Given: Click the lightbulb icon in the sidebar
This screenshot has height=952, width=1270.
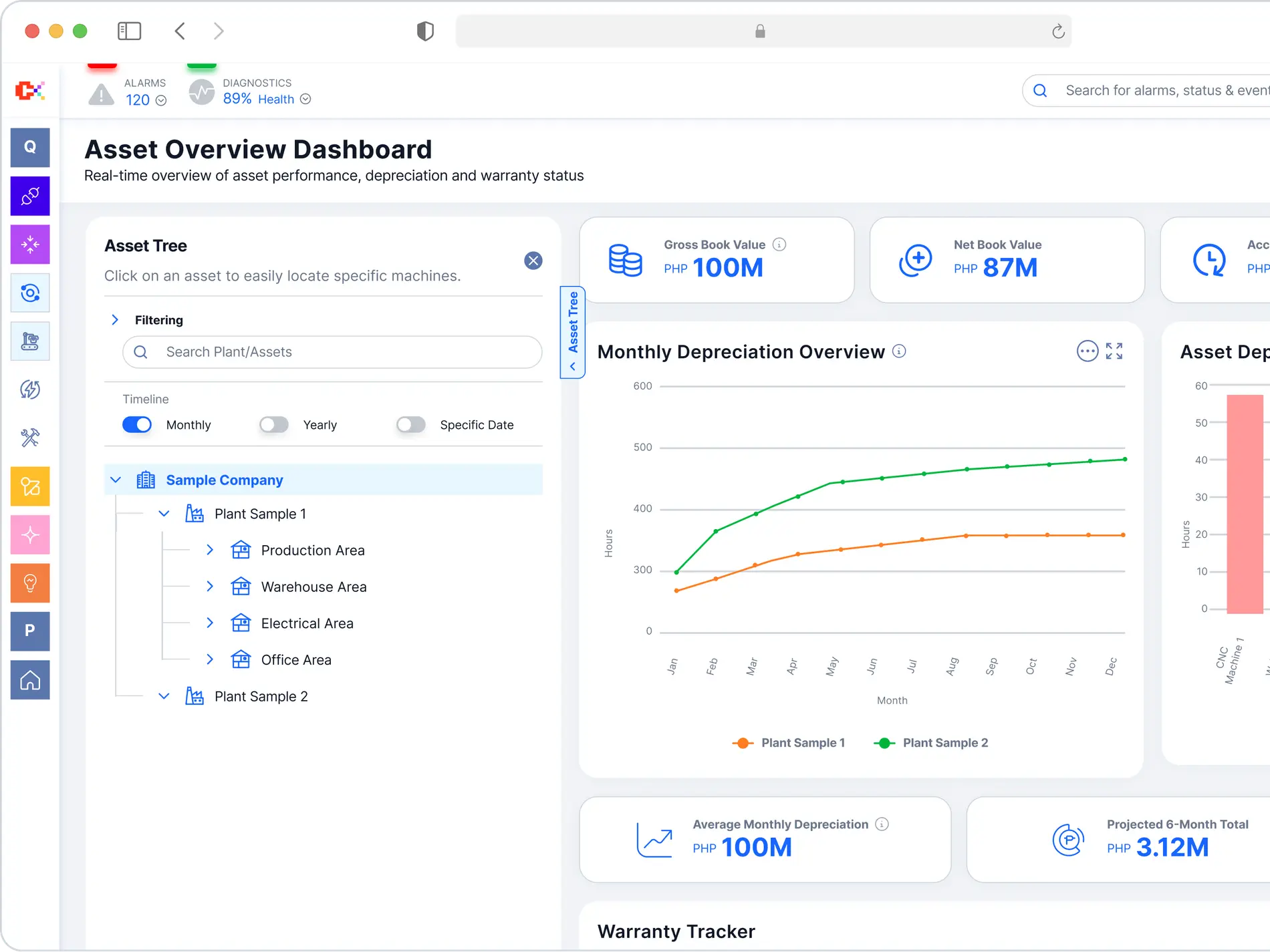Looking at the screenshot, I should tap(30, 583).
